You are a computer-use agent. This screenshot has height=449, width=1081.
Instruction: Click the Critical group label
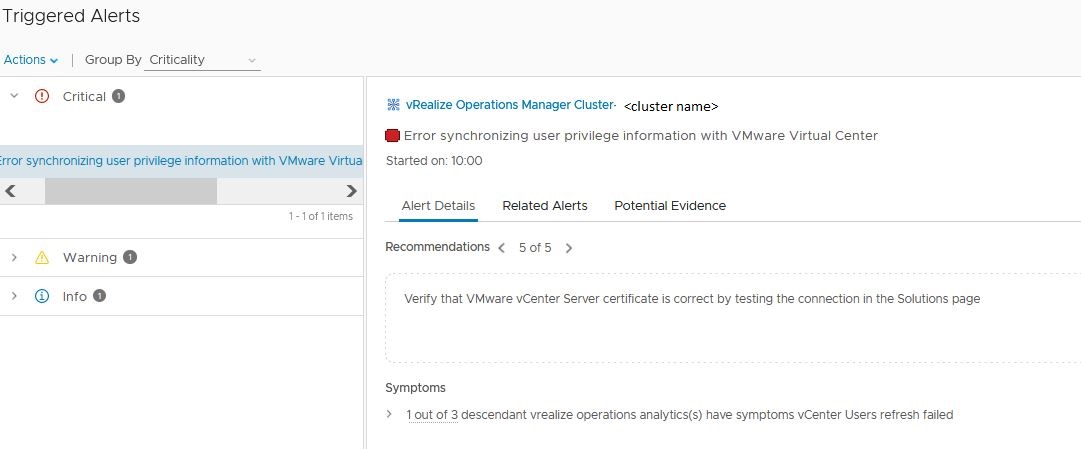click(84, 97)
